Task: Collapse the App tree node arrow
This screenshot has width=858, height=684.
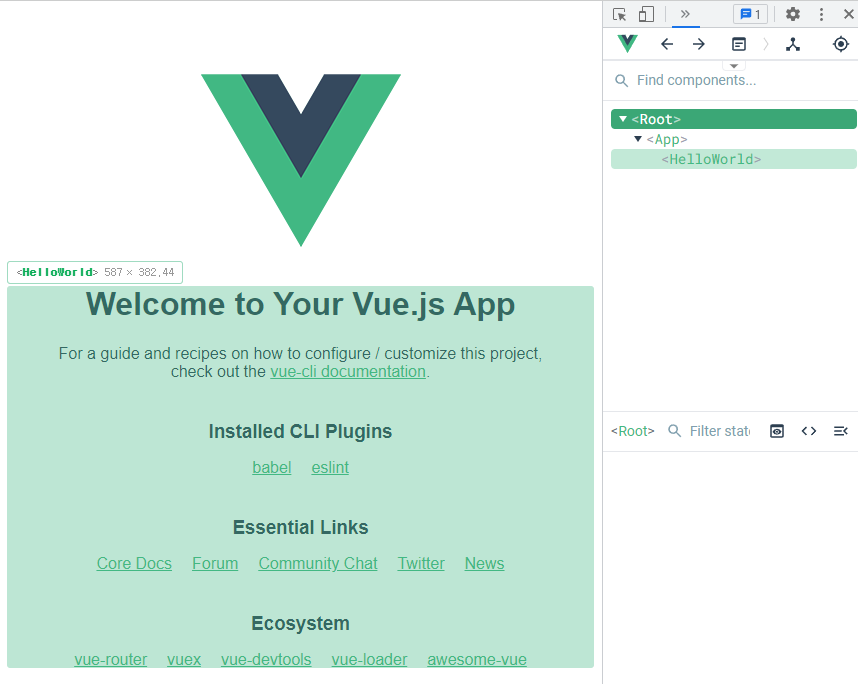Action: coord(637,139)
